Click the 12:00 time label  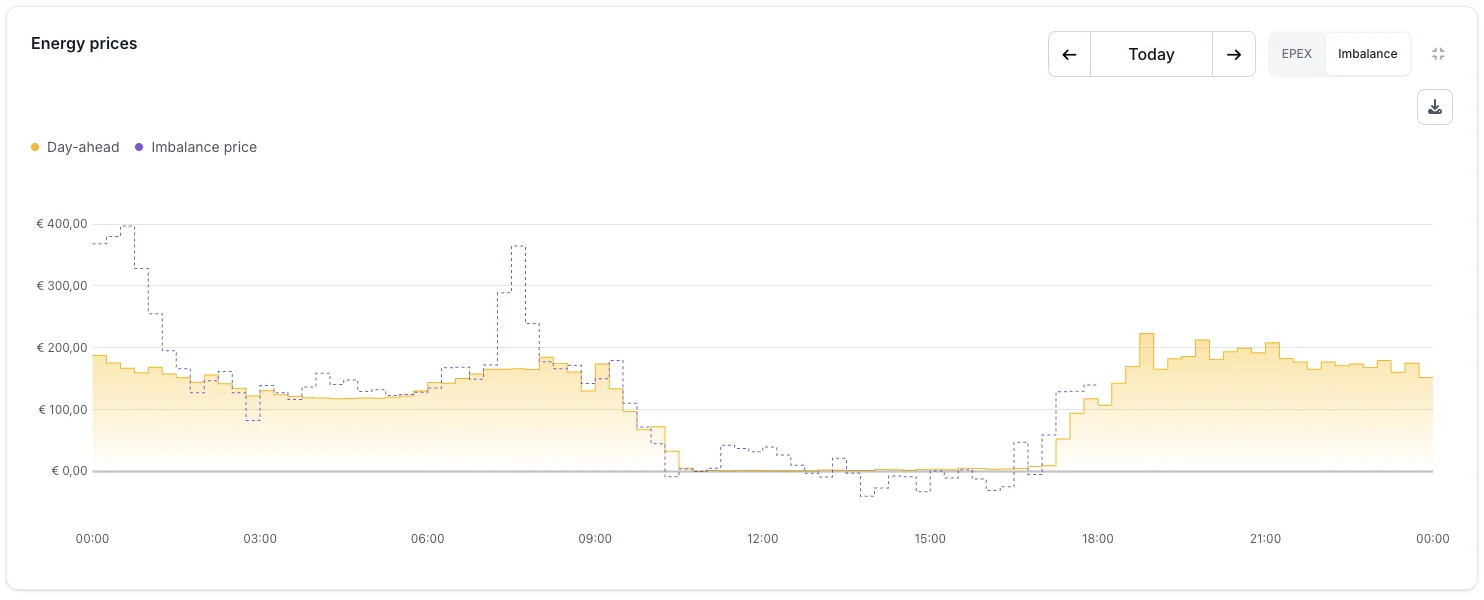763,539
